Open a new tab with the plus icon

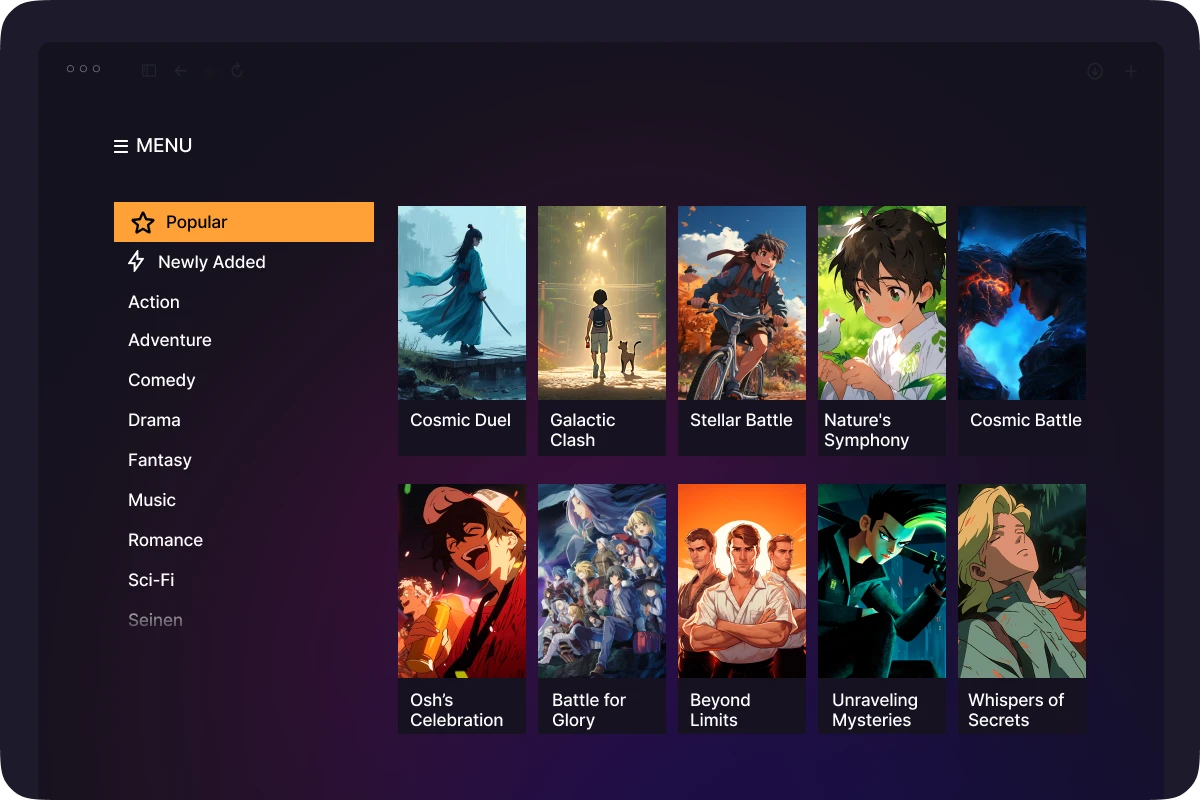pyautogui.click(x=1131, y=70)
